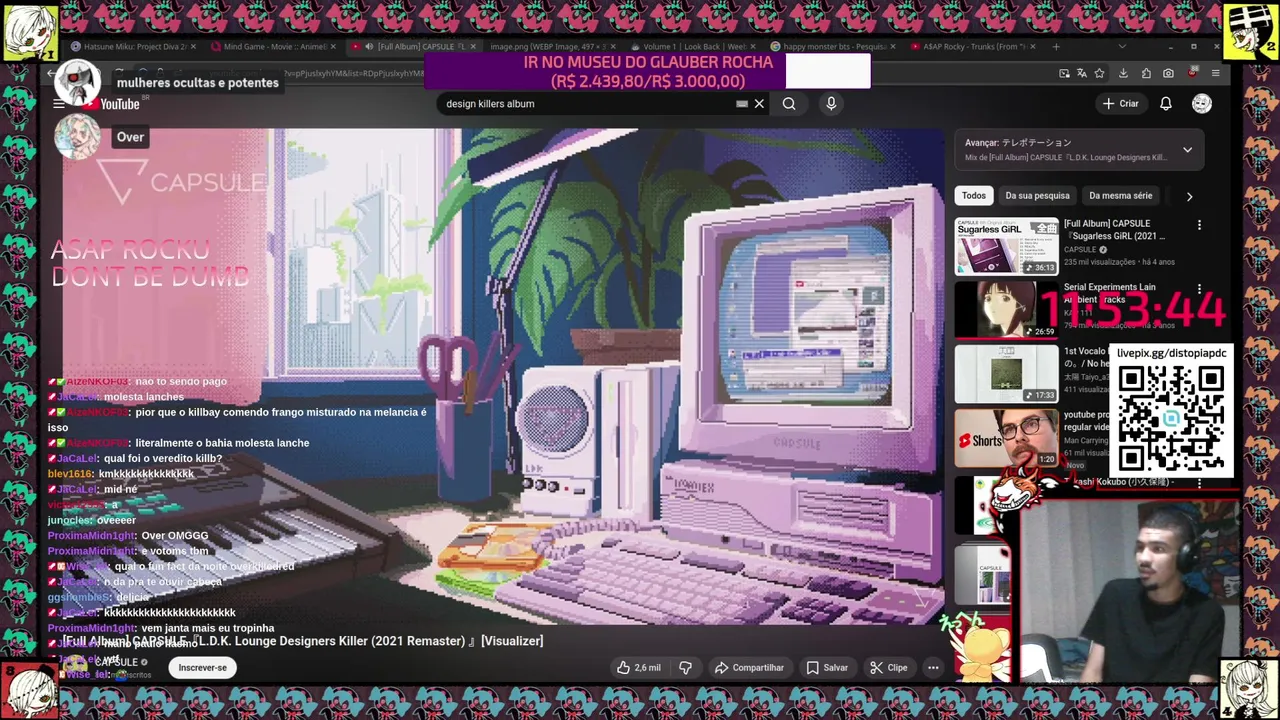Click the video title below player
This screenshot has width=1280, height=720.
(x=303, y=641)
